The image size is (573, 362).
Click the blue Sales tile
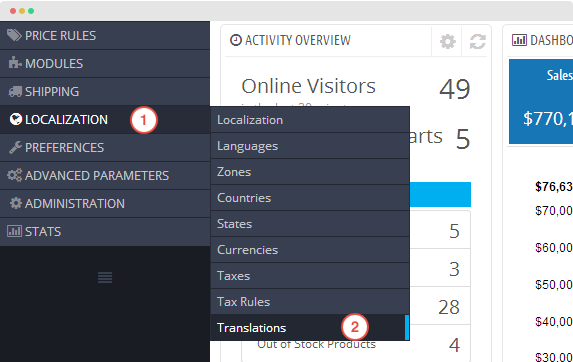541,101
